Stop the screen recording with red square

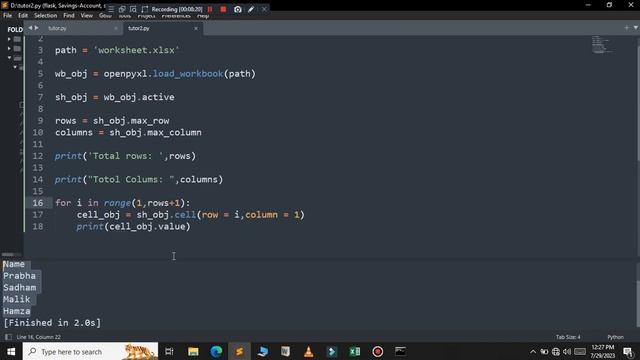[x=223, y=9]
